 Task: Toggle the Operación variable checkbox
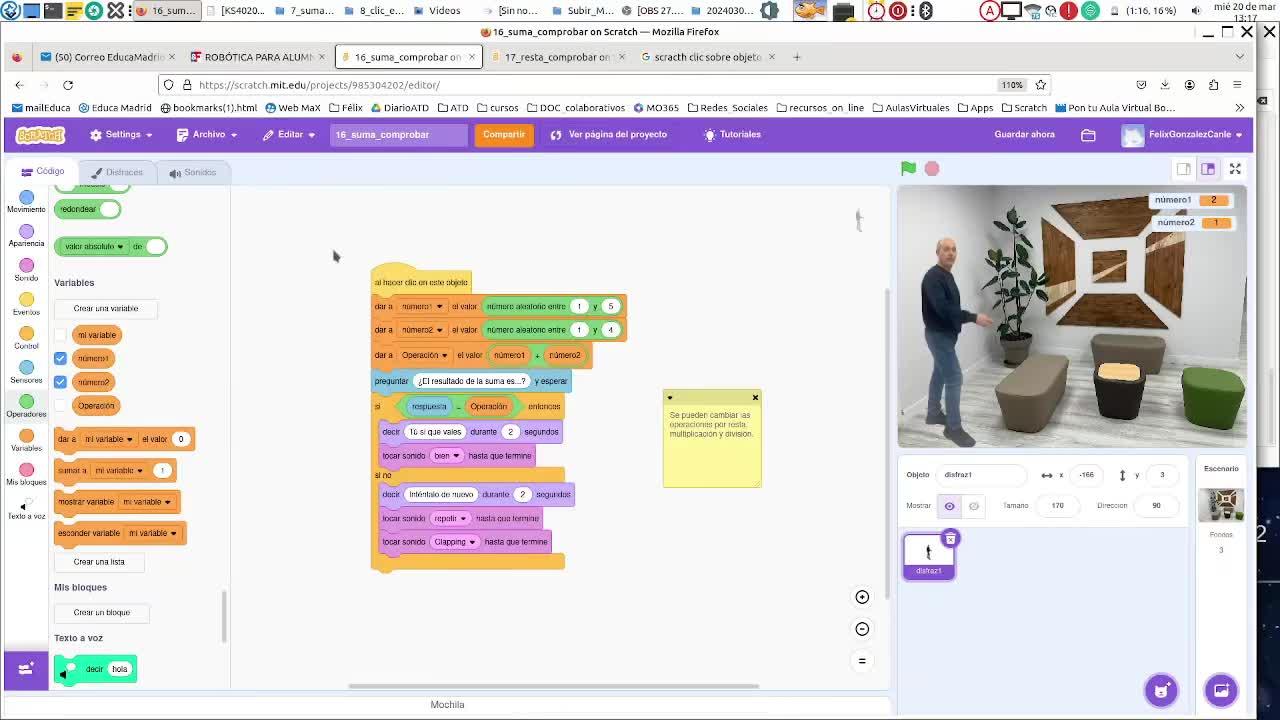pyautogui.click(x=60, y=405)
